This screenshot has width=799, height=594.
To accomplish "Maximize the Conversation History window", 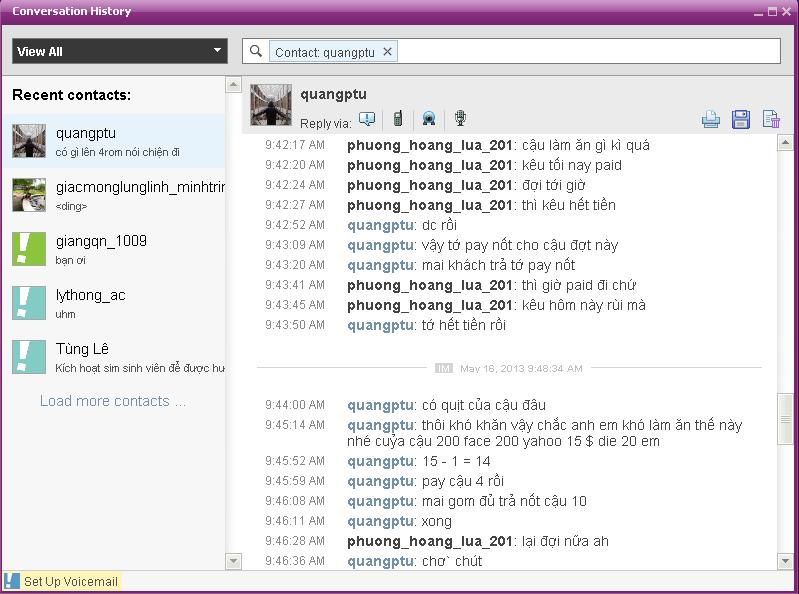I will coord(773,11).
